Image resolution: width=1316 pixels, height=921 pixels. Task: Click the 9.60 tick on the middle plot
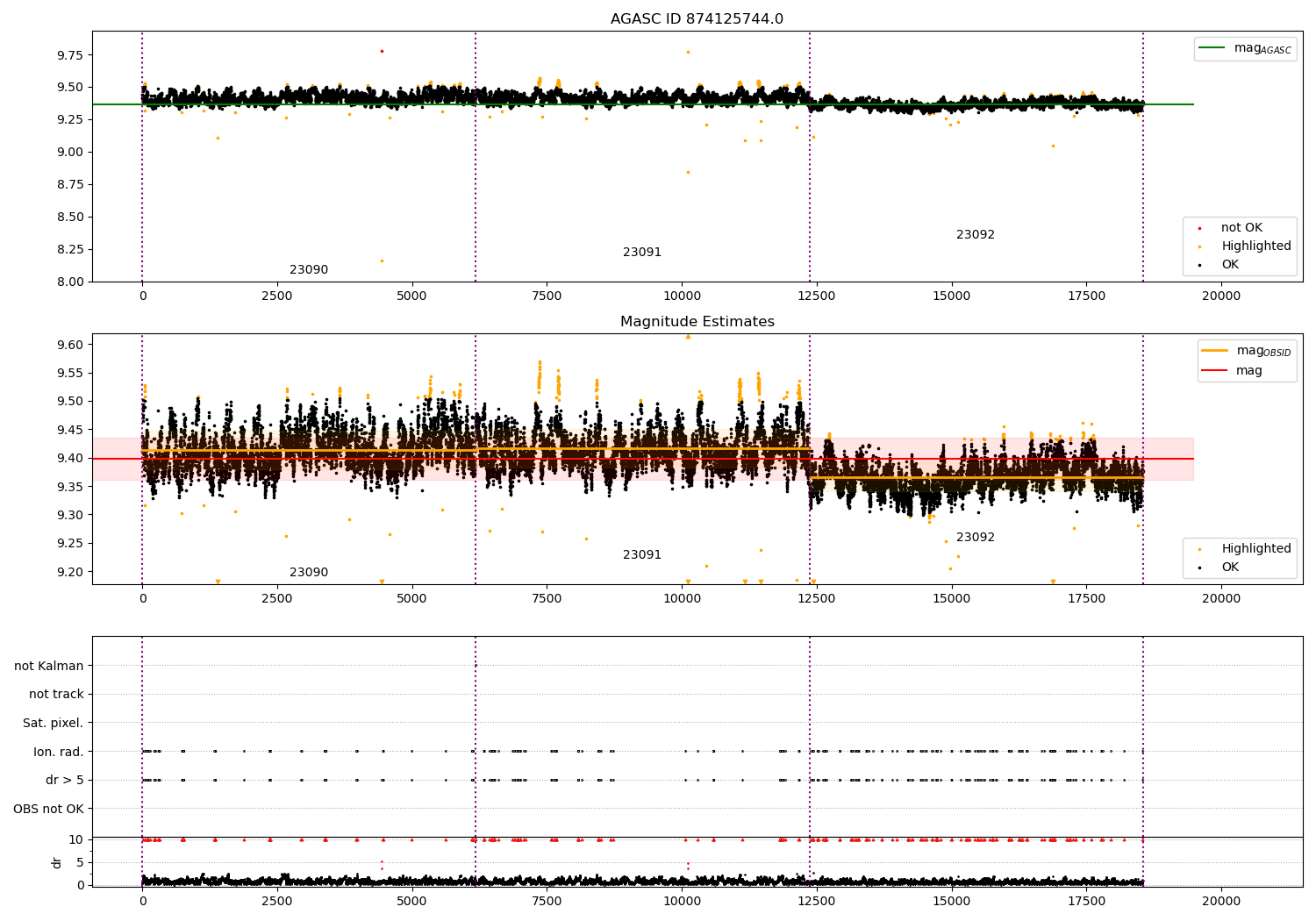(x=69, y=345)
